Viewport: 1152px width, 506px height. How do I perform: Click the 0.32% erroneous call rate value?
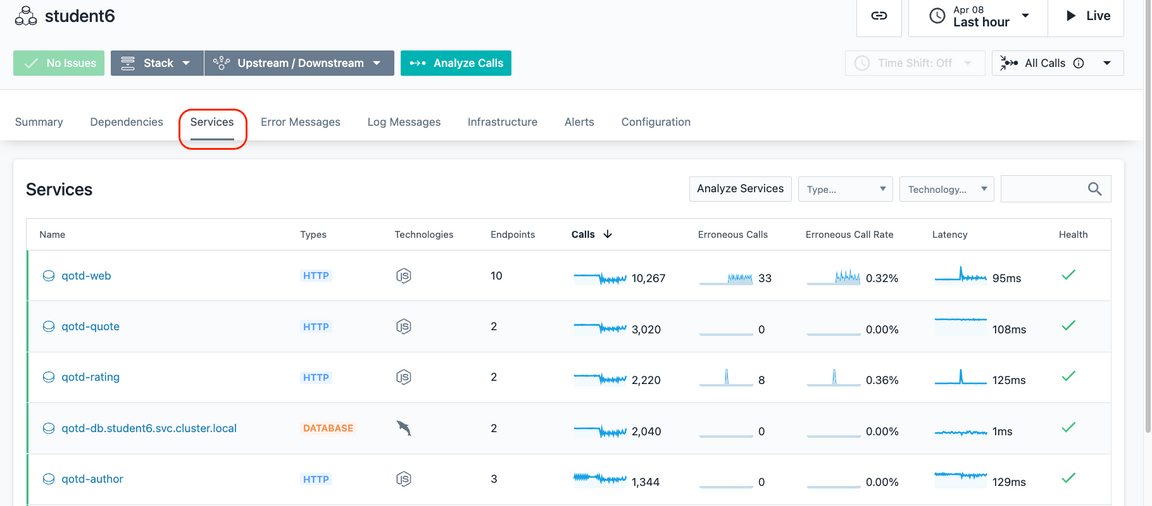pyautogui.click(x=882, y=278)
